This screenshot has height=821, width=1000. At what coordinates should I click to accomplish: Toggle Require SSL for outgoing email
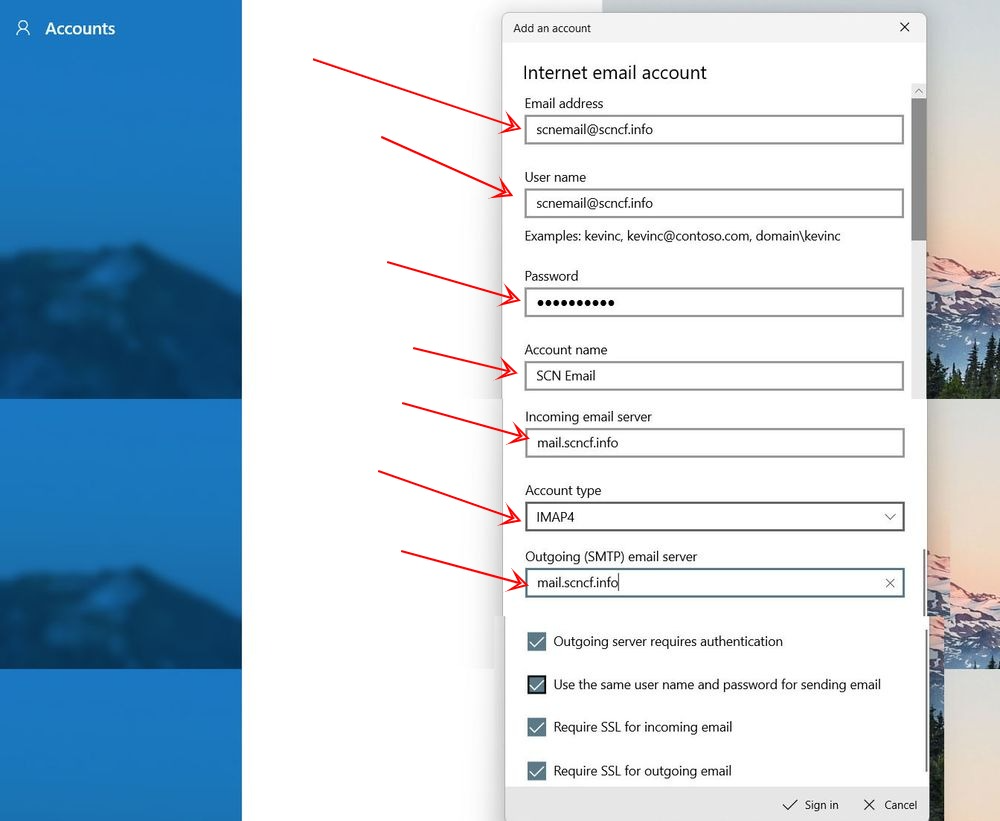click(537, 771)
